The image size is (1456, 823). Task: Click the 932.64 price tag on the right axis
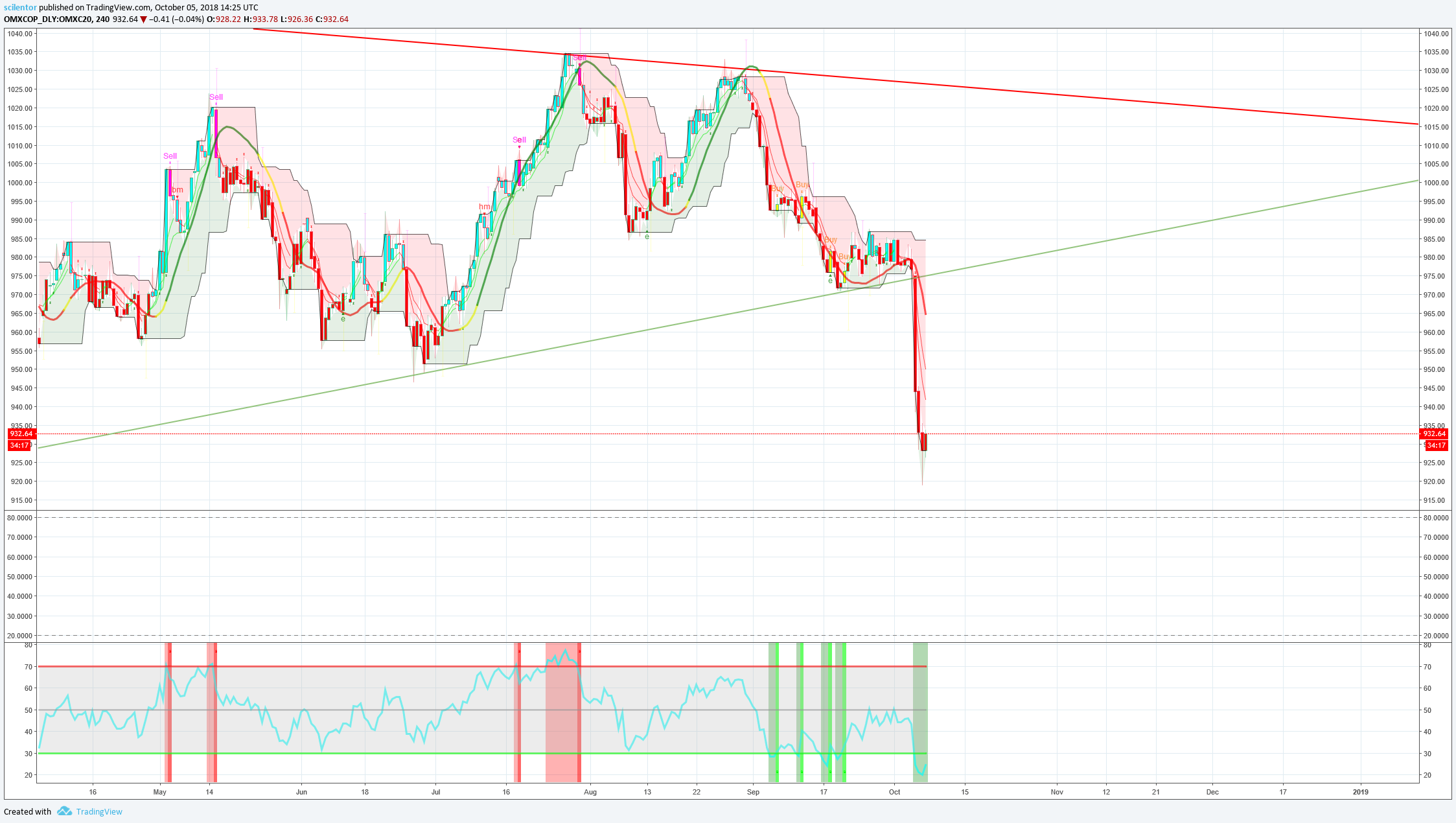coord(1434,434)
